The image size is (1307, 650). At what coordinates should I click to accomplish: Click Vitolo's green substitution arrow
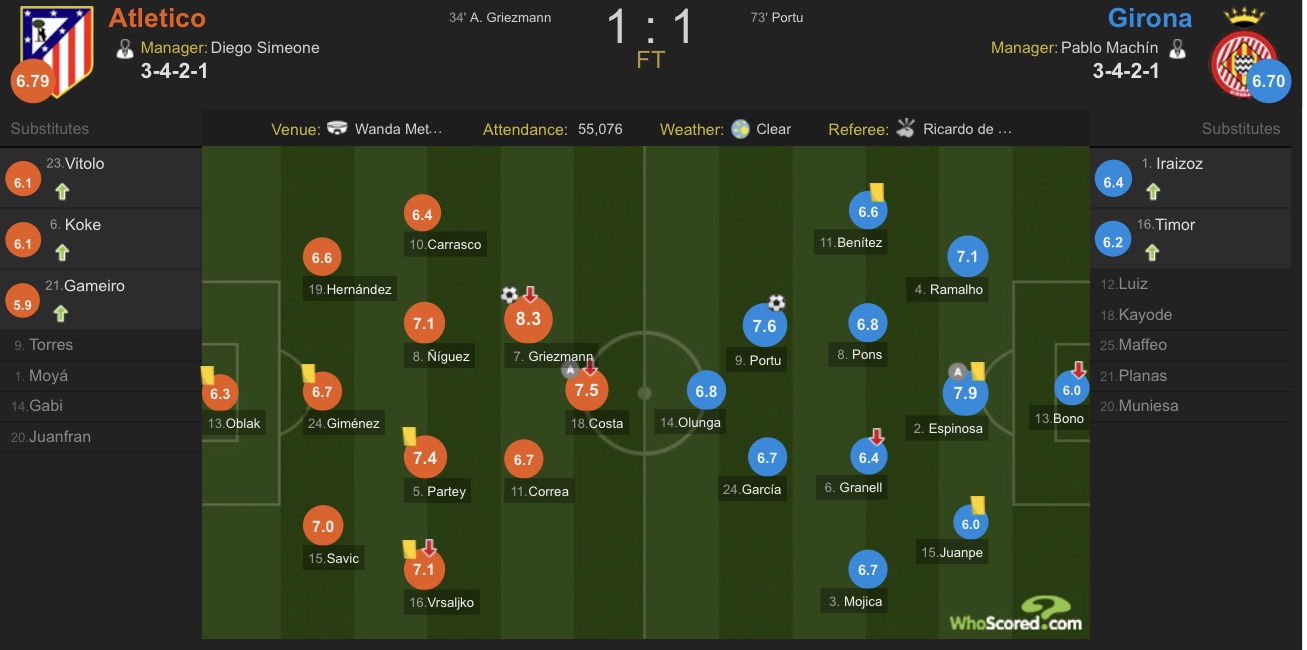pos(61,191)
